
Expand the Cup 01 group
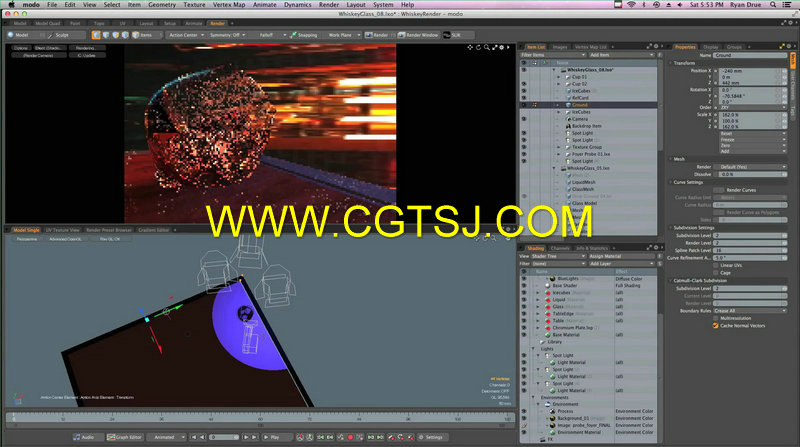(558, 77)
